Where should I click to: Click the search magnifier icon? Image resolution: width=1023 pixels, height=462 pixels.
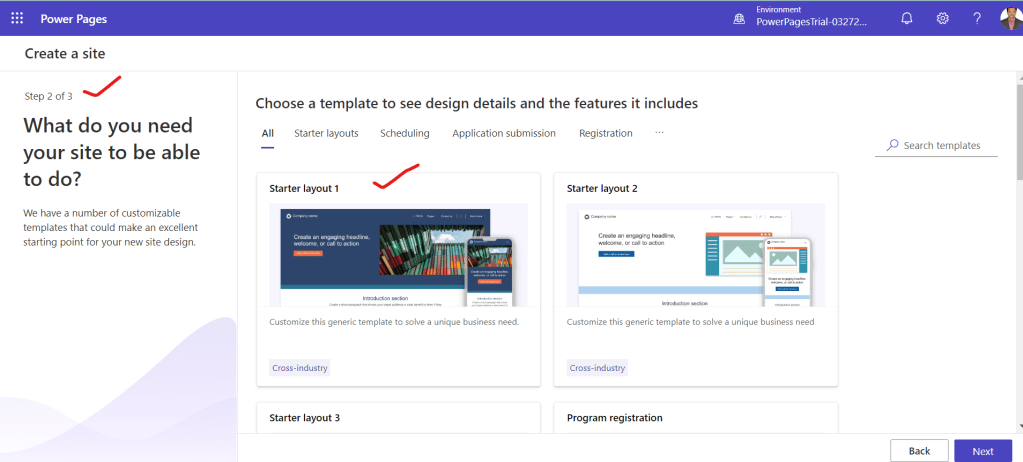click(x=892, y=145)
